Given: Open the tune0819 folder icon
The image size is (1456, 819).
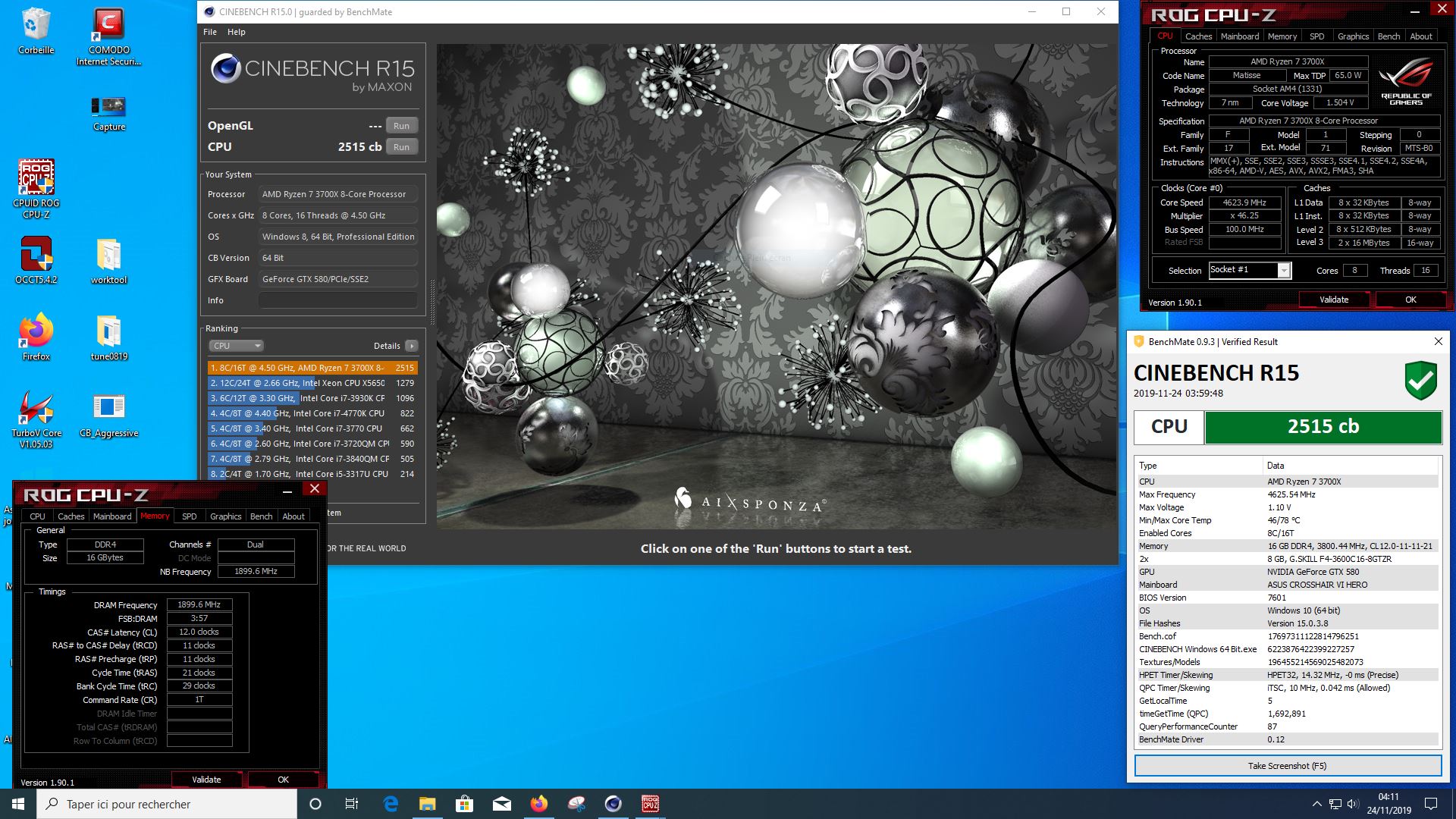Looking at the screenshot, I should point(108,337).
